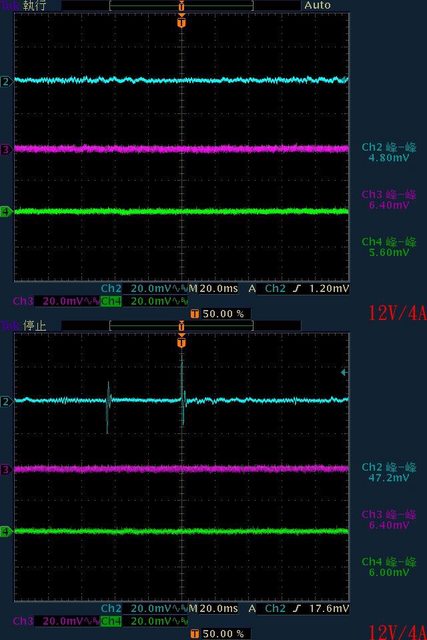Viewport: 427px width, 640px height.
Task: Click the red 12V/4A label below 5.60mV
Action: point(397,313)
